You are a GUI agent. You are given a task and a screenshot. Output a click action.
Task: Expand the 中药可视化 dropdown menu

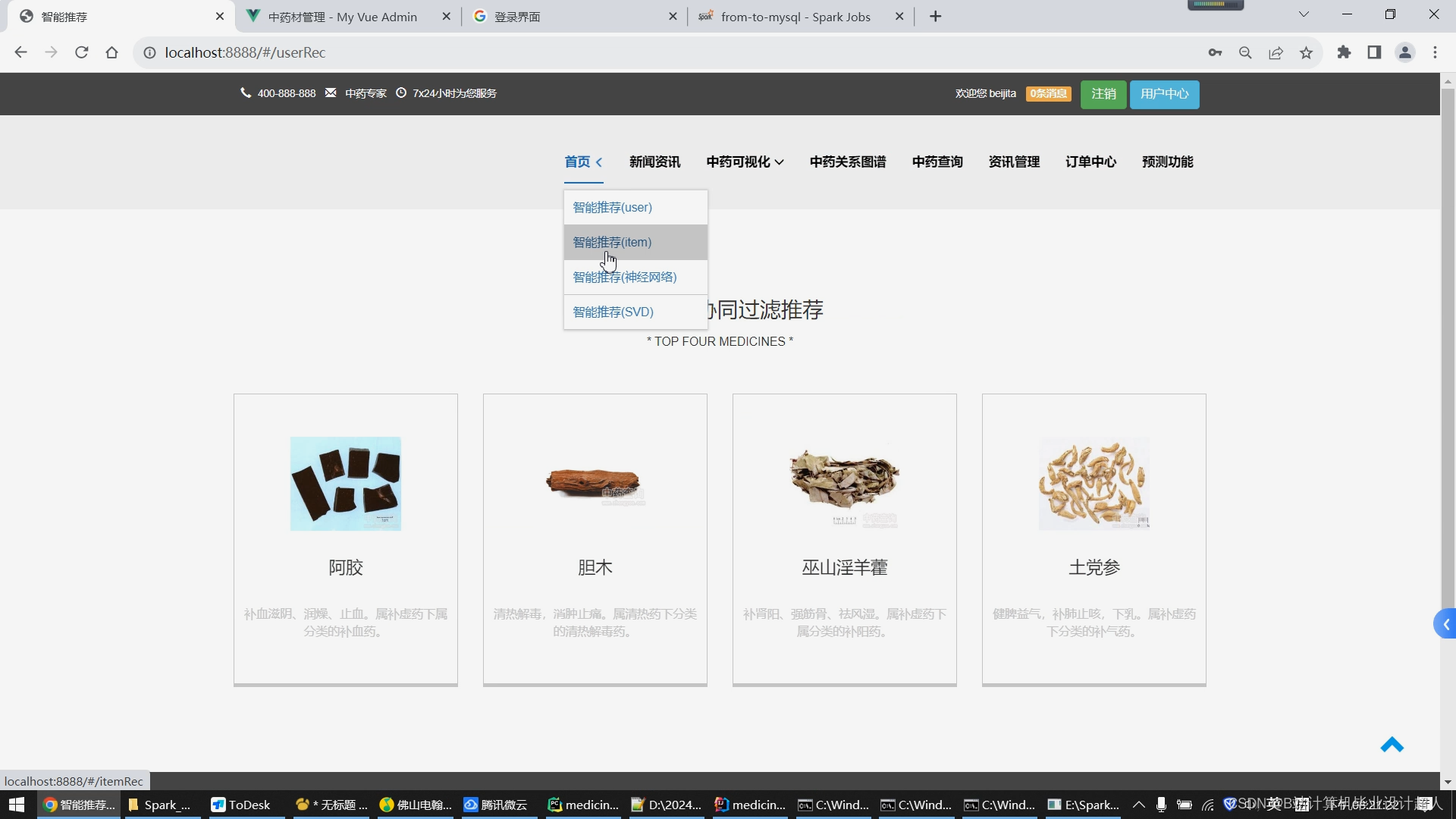click(x=745, y=162)
